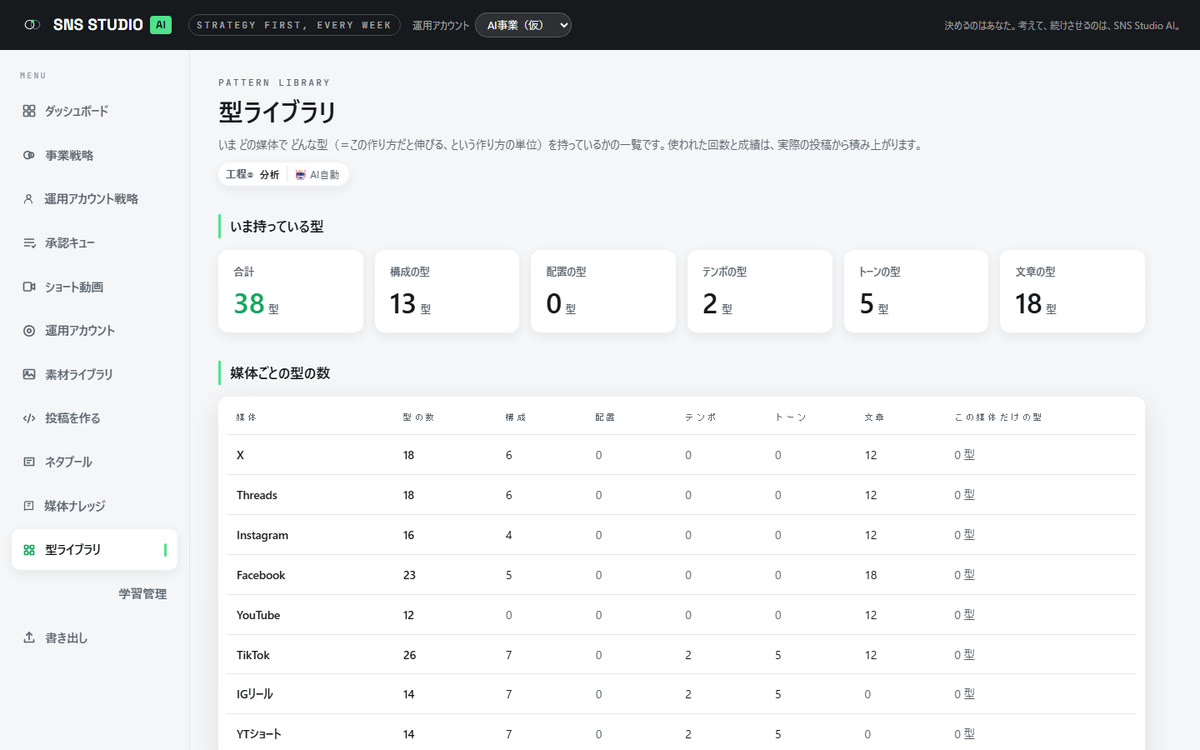The width and height of the screenshot is (1200, 750).
Task: Click the 型ライブラリ grid icon
Action: [x=29, y=550]
